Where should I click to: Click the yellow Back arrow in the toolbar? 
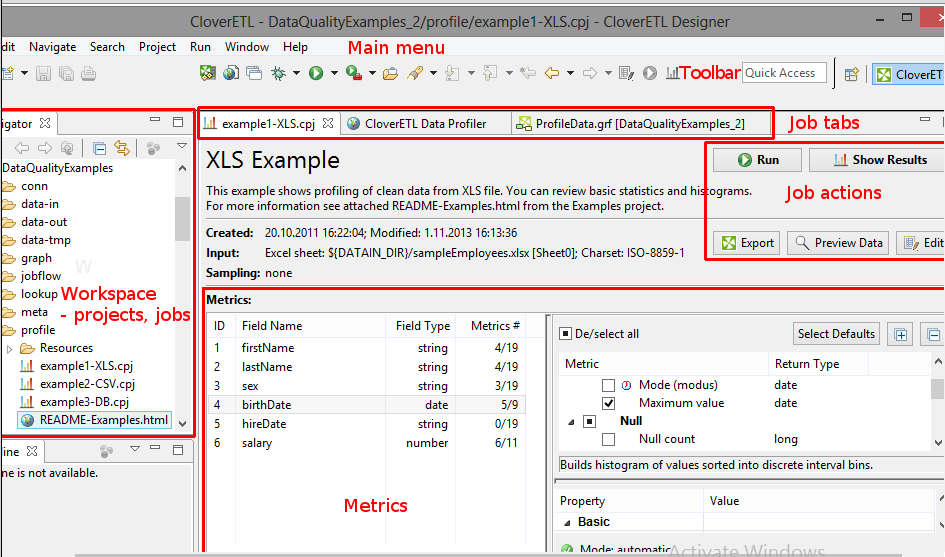tap(552, 73)
